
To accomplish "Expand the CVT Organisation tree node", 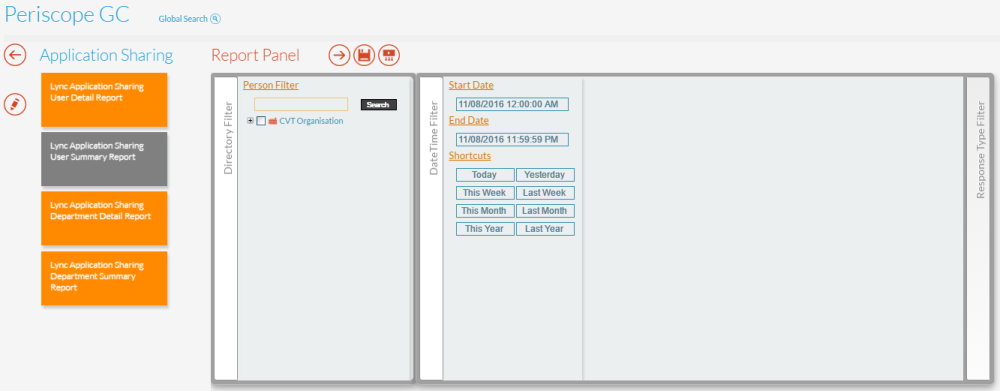I will 250,121.
